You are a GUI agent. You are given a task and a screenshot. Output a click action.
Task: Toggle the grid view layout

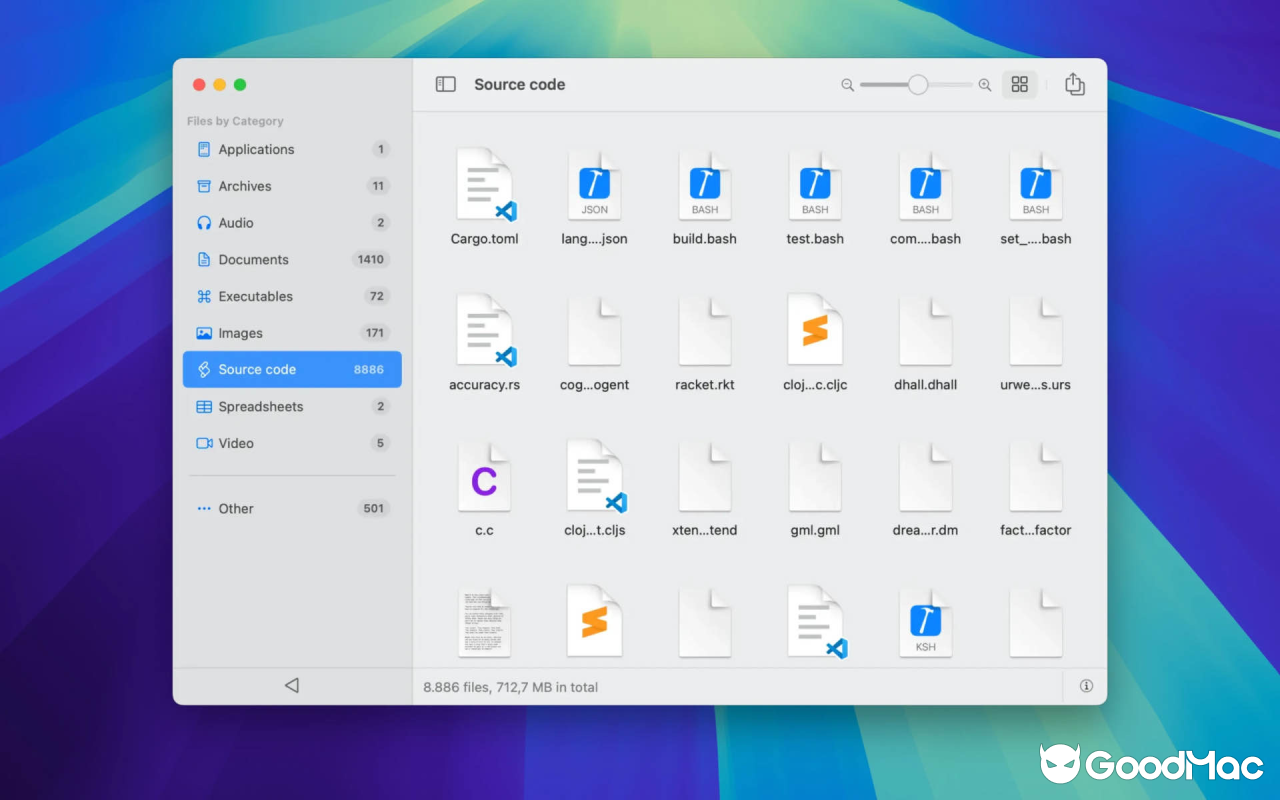coord(1020,85)
